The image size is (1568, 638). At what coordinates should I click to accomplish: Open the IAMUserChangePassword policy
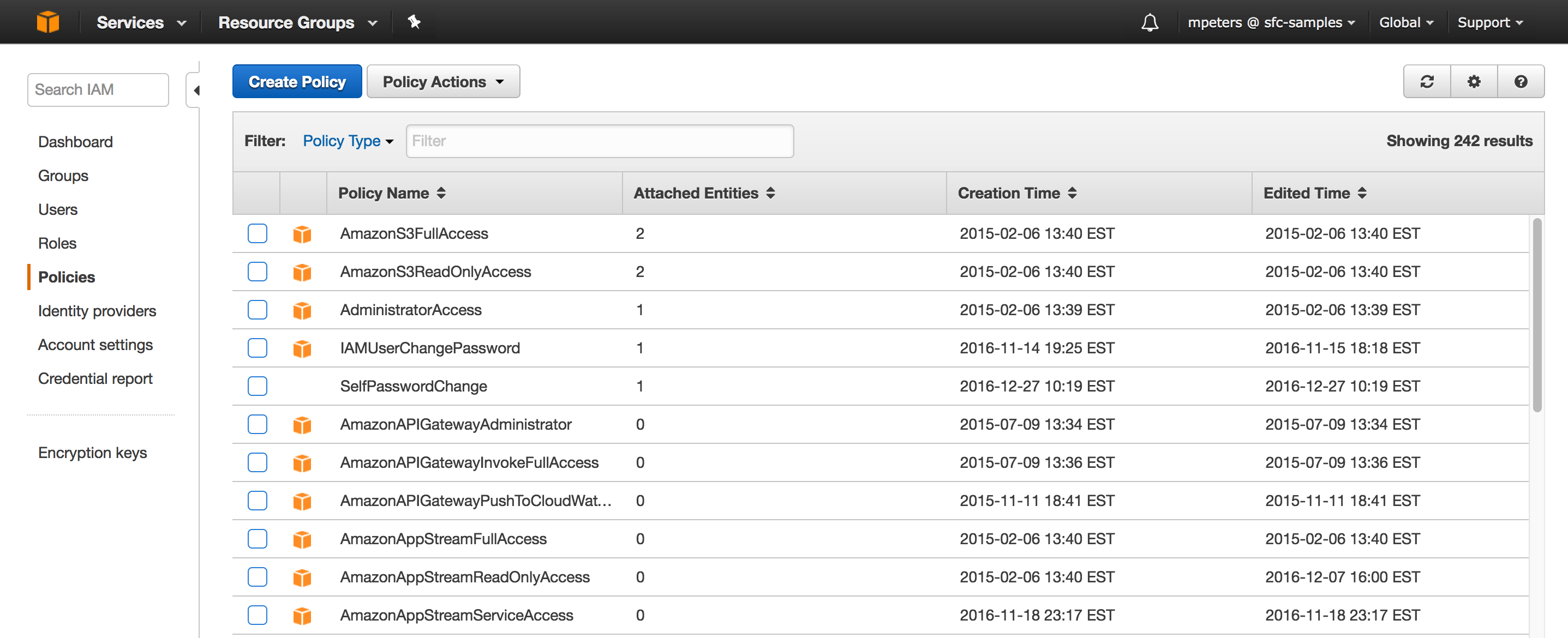[429, 348]
